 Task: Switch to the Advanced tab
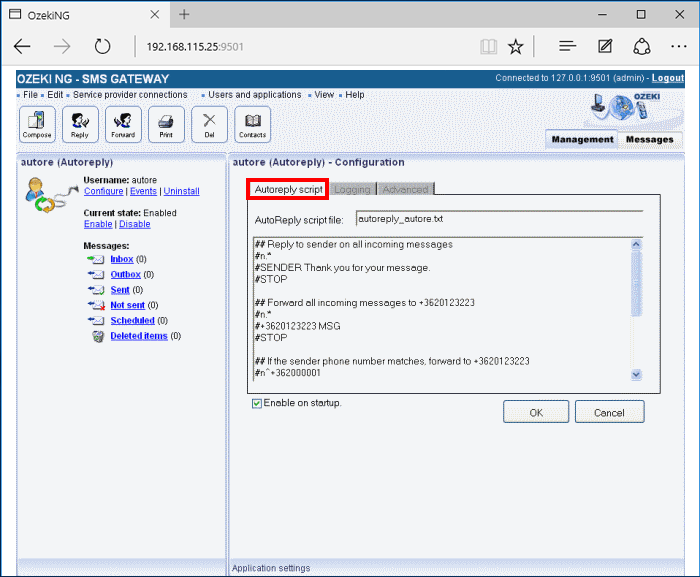(x=405, y=189)
